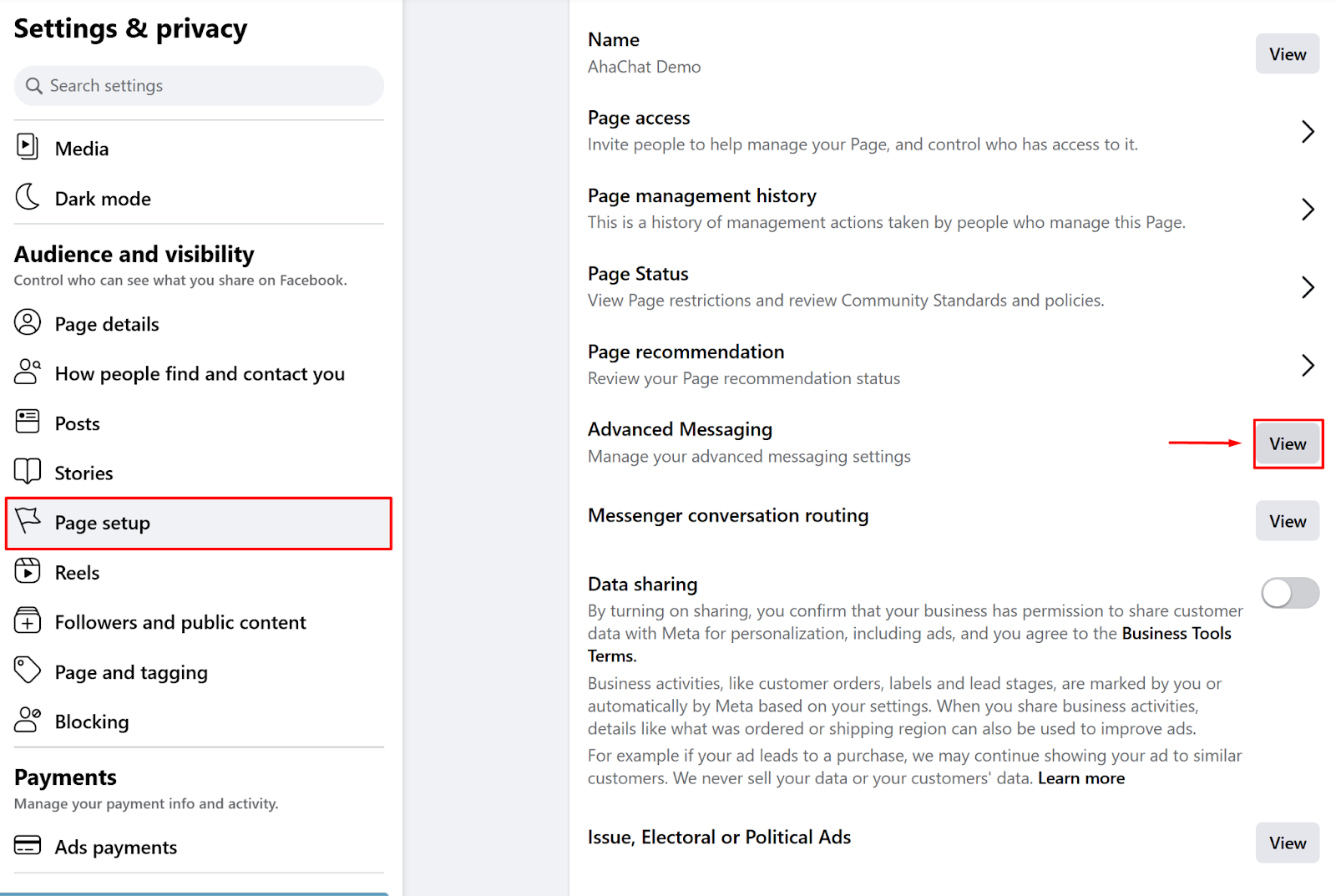Click the Posts icon

pos(28,422)
